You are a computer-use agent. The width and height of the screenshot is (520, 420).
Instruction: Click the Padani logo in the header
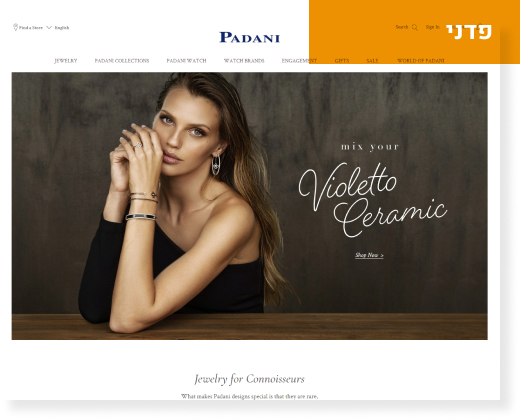coord(249,37)
